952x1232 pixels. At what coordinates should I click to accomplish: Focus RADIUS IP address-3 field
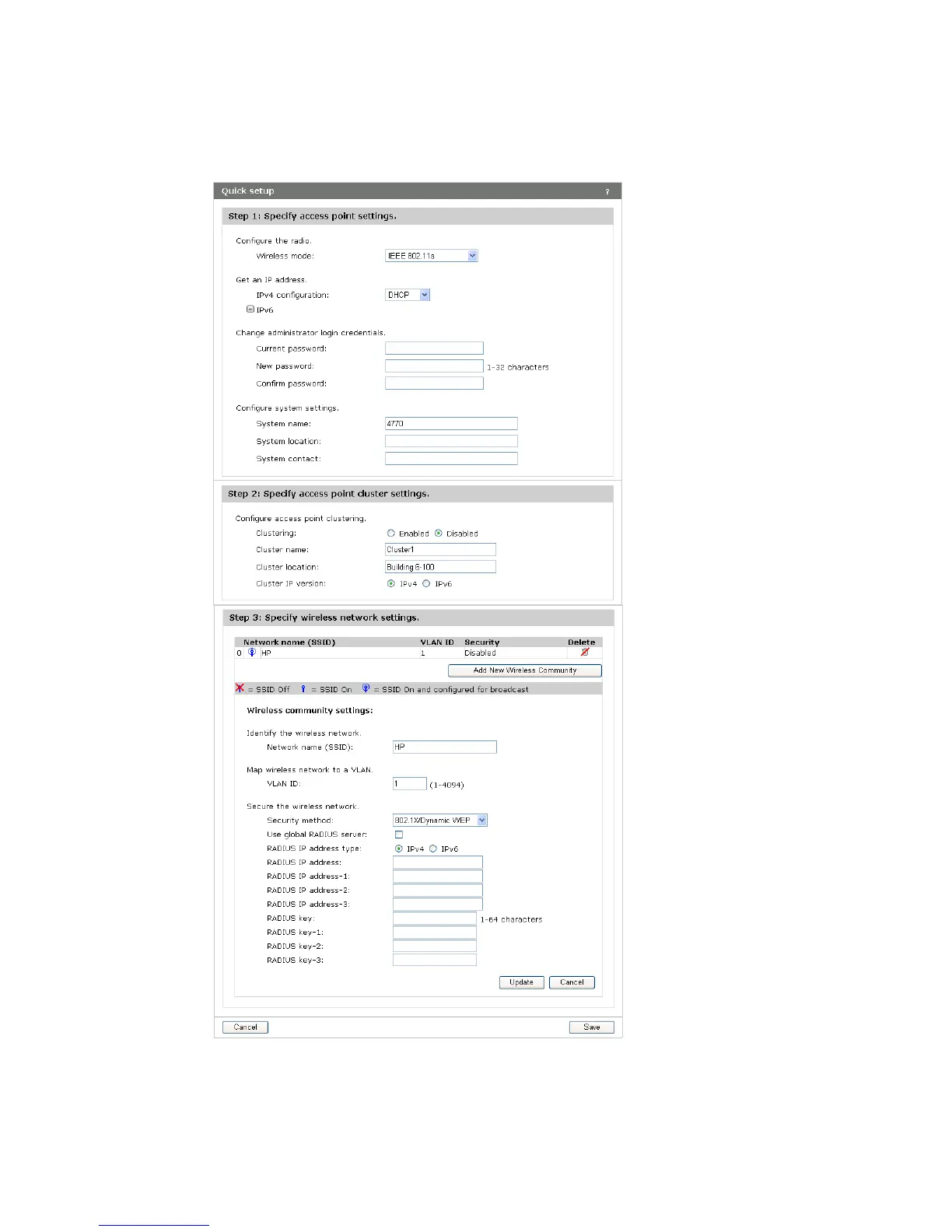pos(437,905)
